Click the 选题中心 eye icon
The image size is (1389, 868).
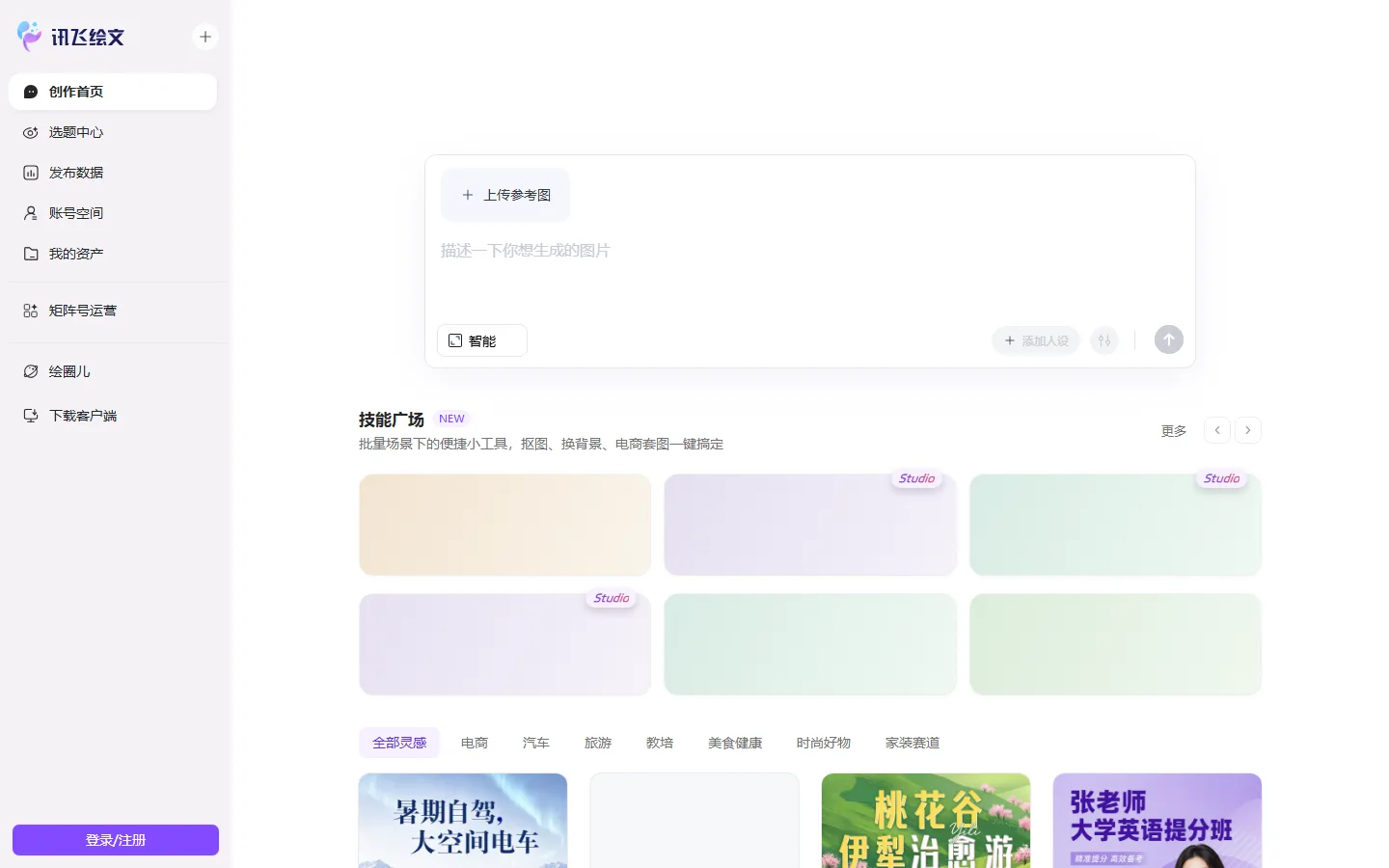click(31, 132)
